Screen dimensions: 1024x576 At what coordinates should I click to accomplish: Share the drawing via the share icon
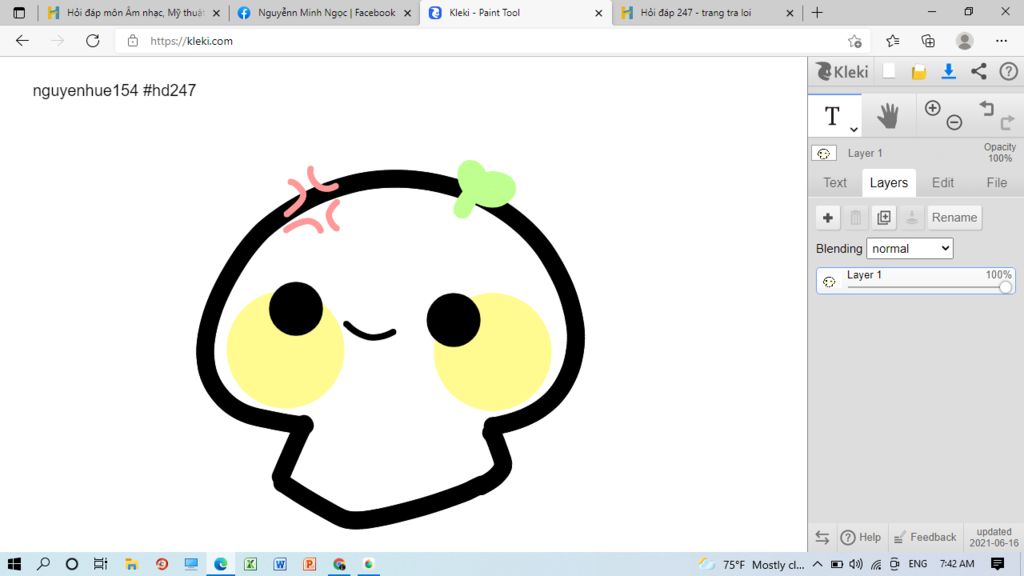point(978,71)
